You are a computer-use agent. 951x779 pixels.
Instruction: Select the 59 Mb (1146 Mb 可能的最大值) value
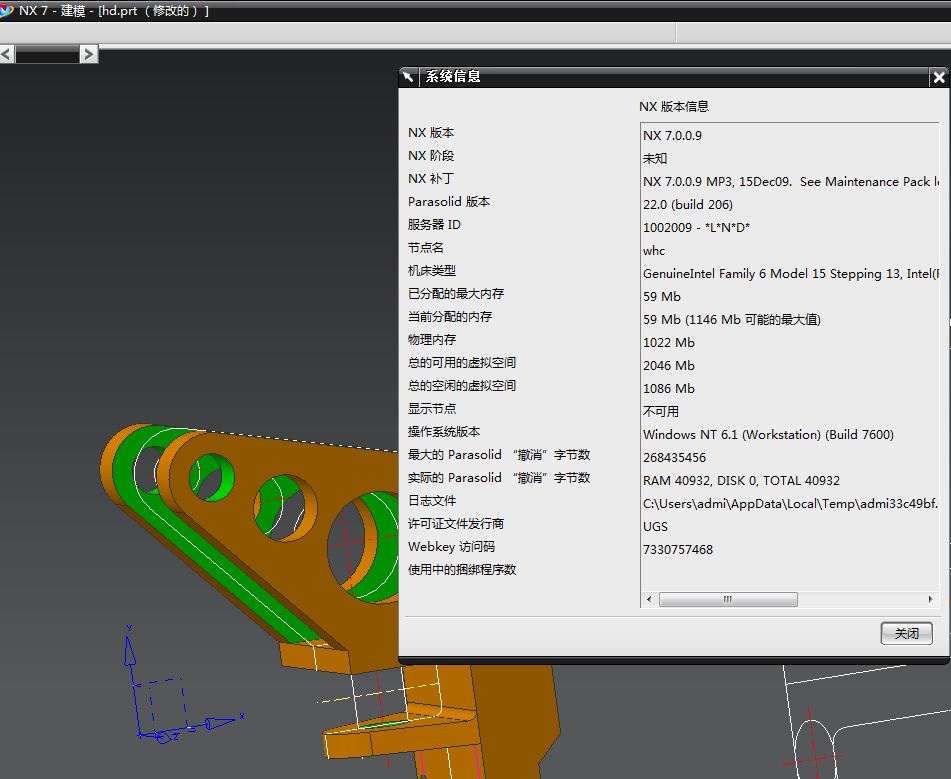(731, 320)
